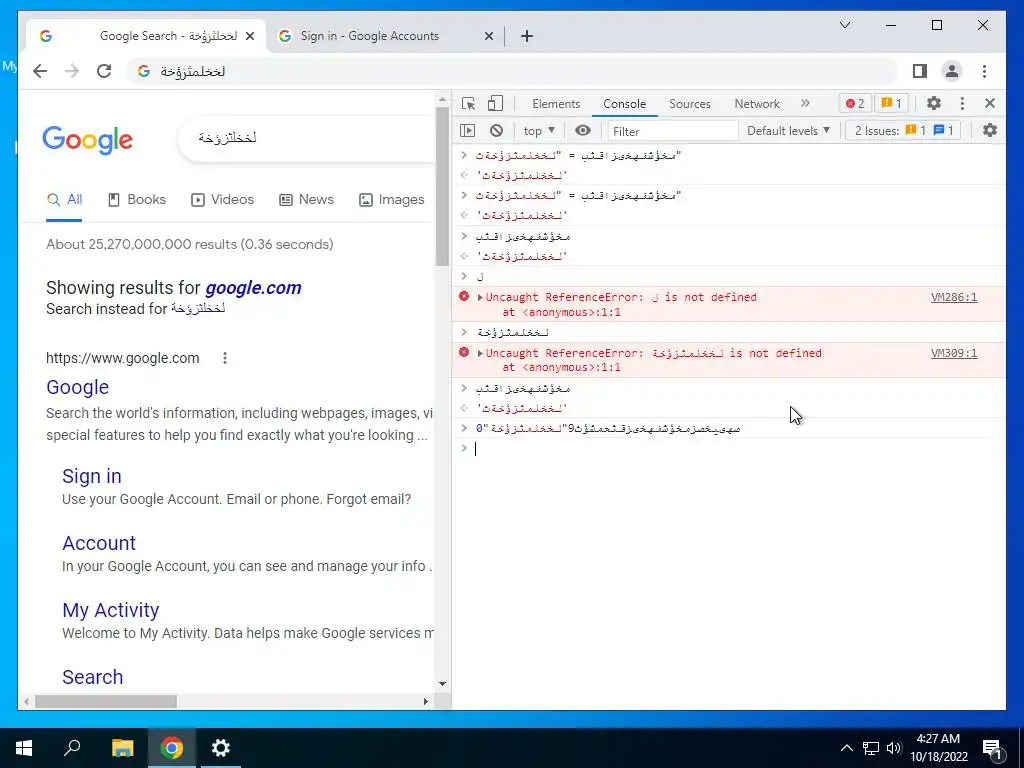Open the Chrome profile avatar
Image resolution: width=1024 pixels, height=768 pixels.
coord(952,71)
